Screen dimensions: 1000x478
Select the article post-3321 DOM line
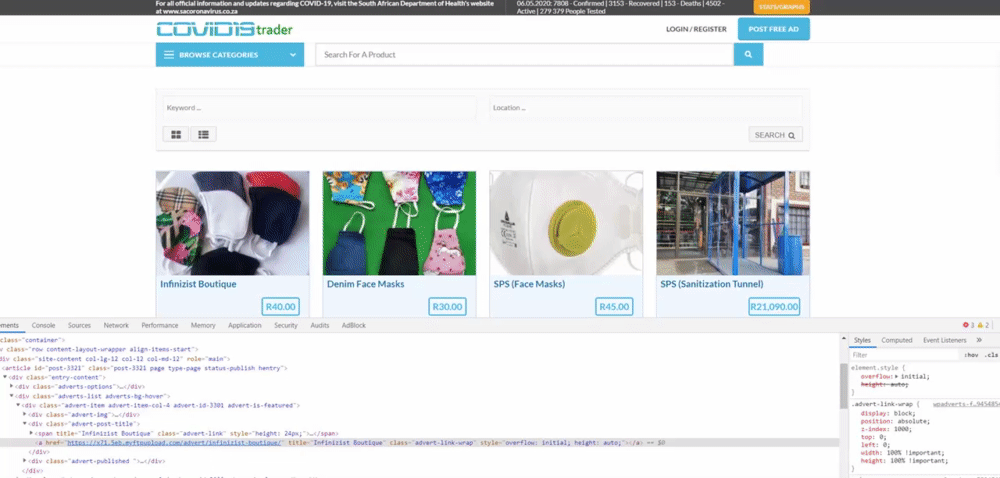tap(144, 368)
